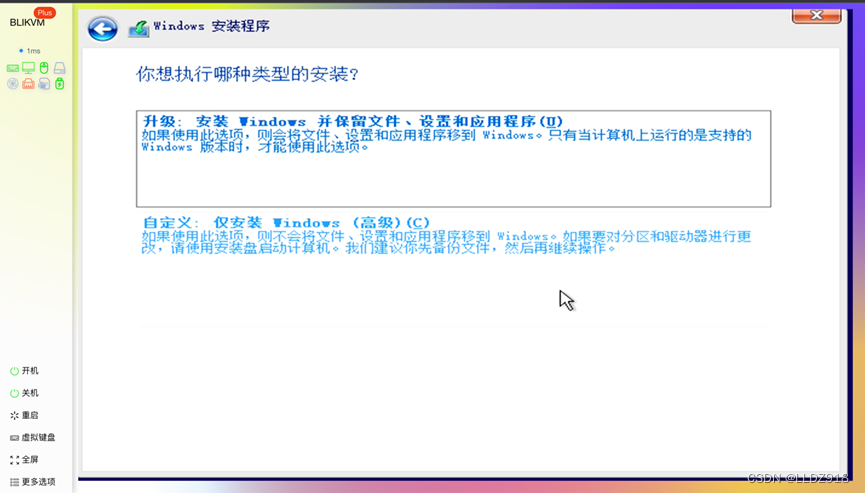
Task: Click the 重启 restart option
Action: point(24,415)
